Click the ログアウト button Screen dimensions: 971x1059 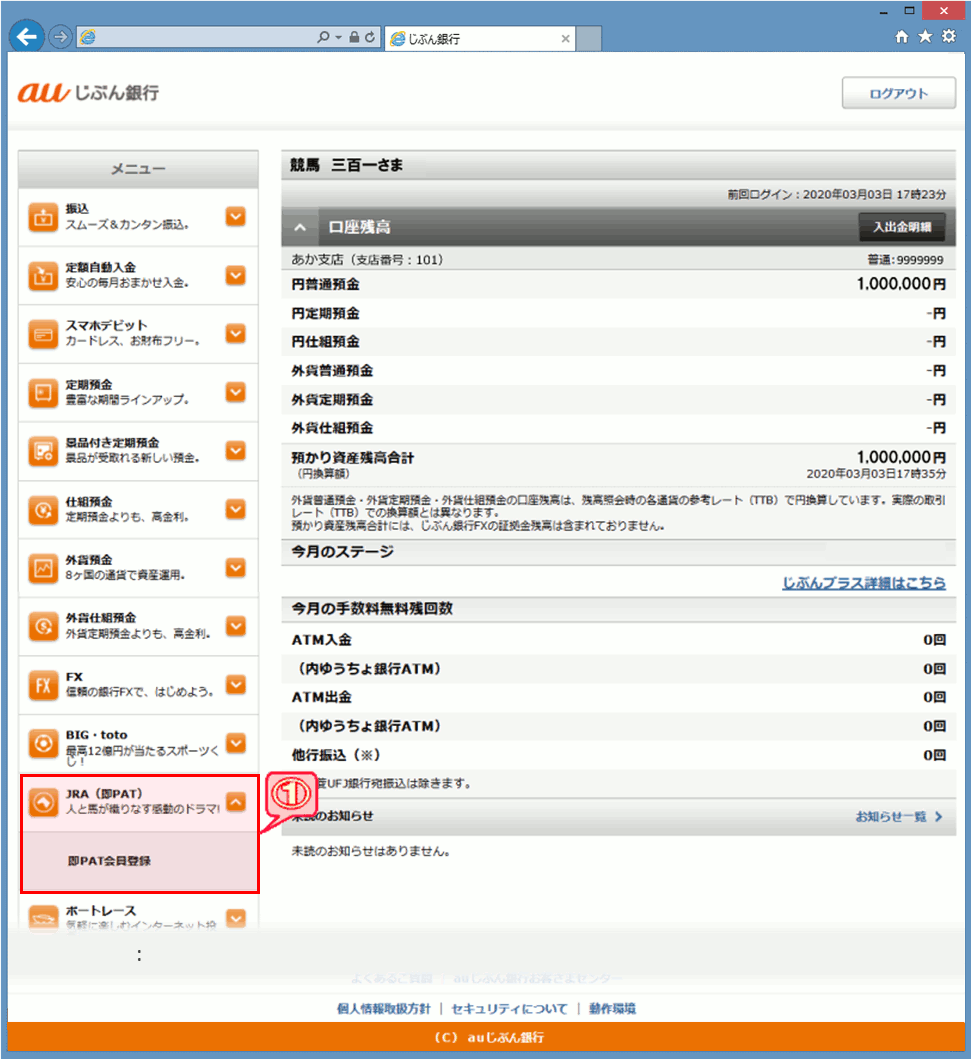click(898, 93)
